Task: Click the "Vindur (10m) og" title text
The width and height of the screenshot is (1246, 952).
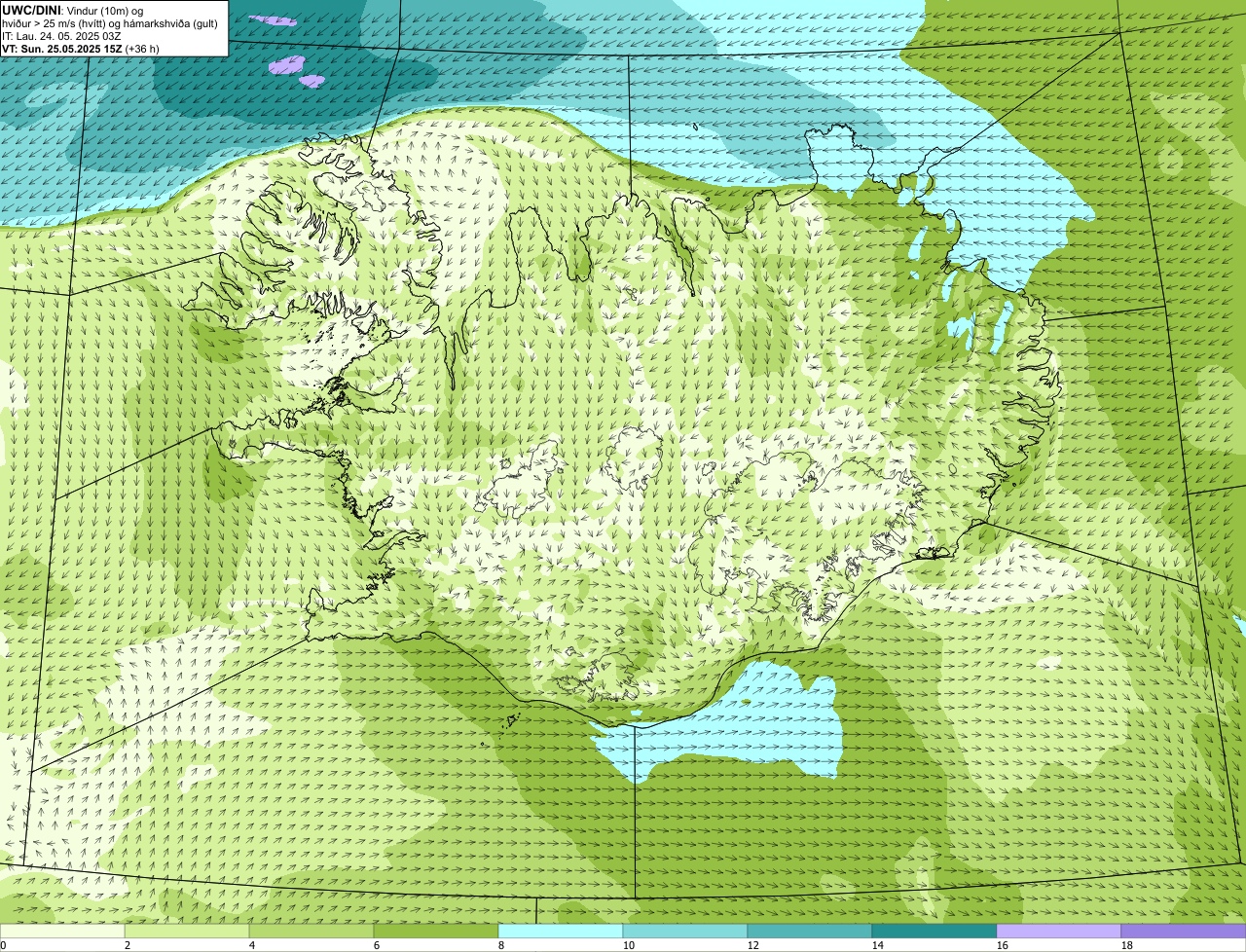Action: pos(104,10)
